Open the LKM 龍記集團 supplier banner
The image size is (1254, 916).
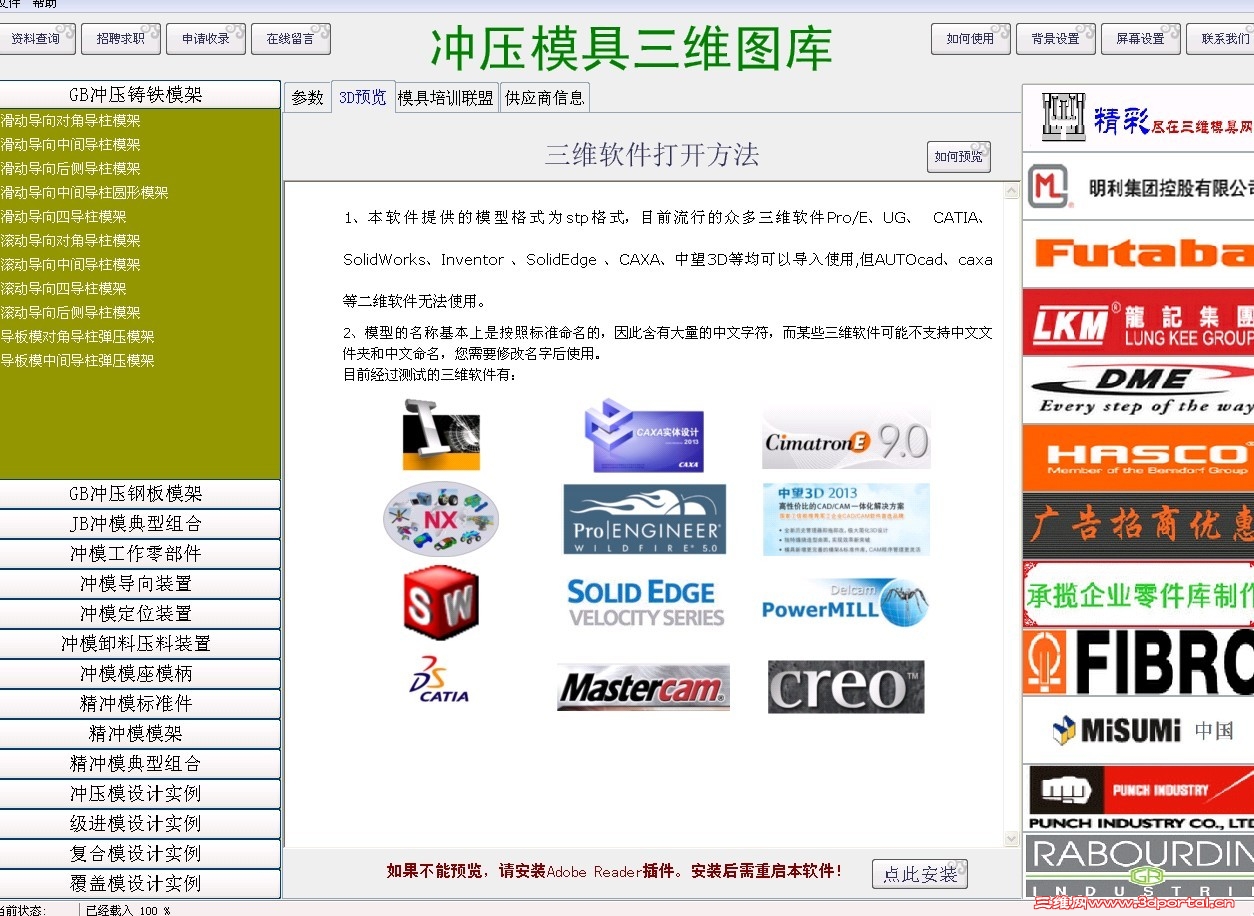pos(1138,322)
